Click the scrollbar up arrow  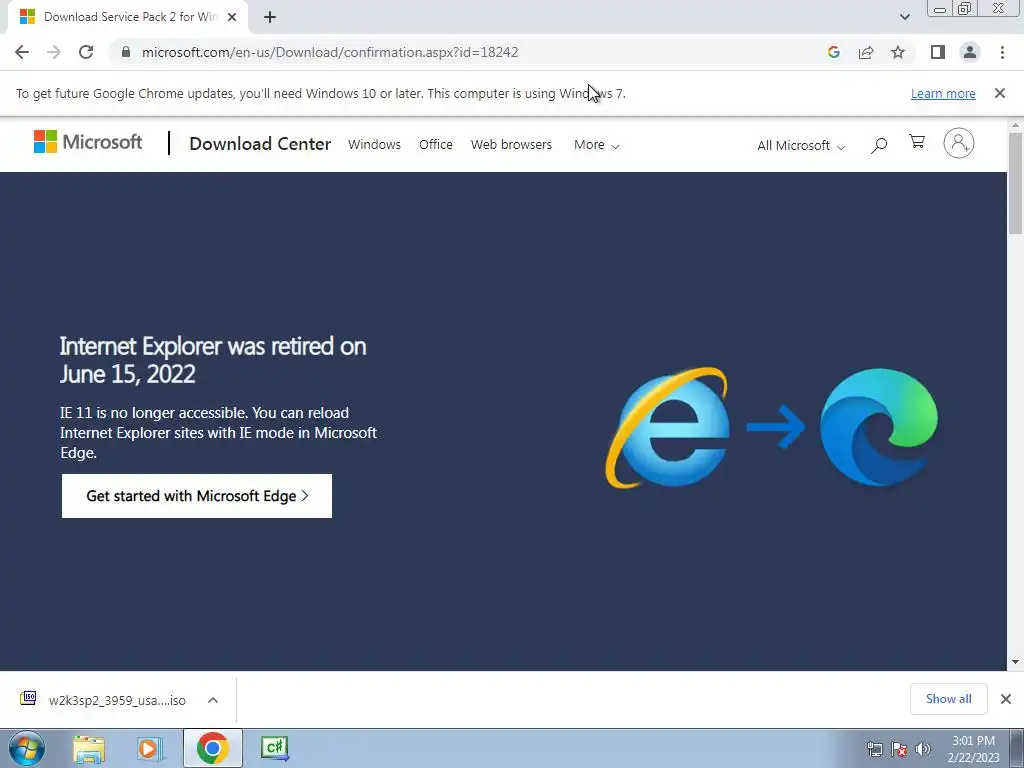[1015, 125]
